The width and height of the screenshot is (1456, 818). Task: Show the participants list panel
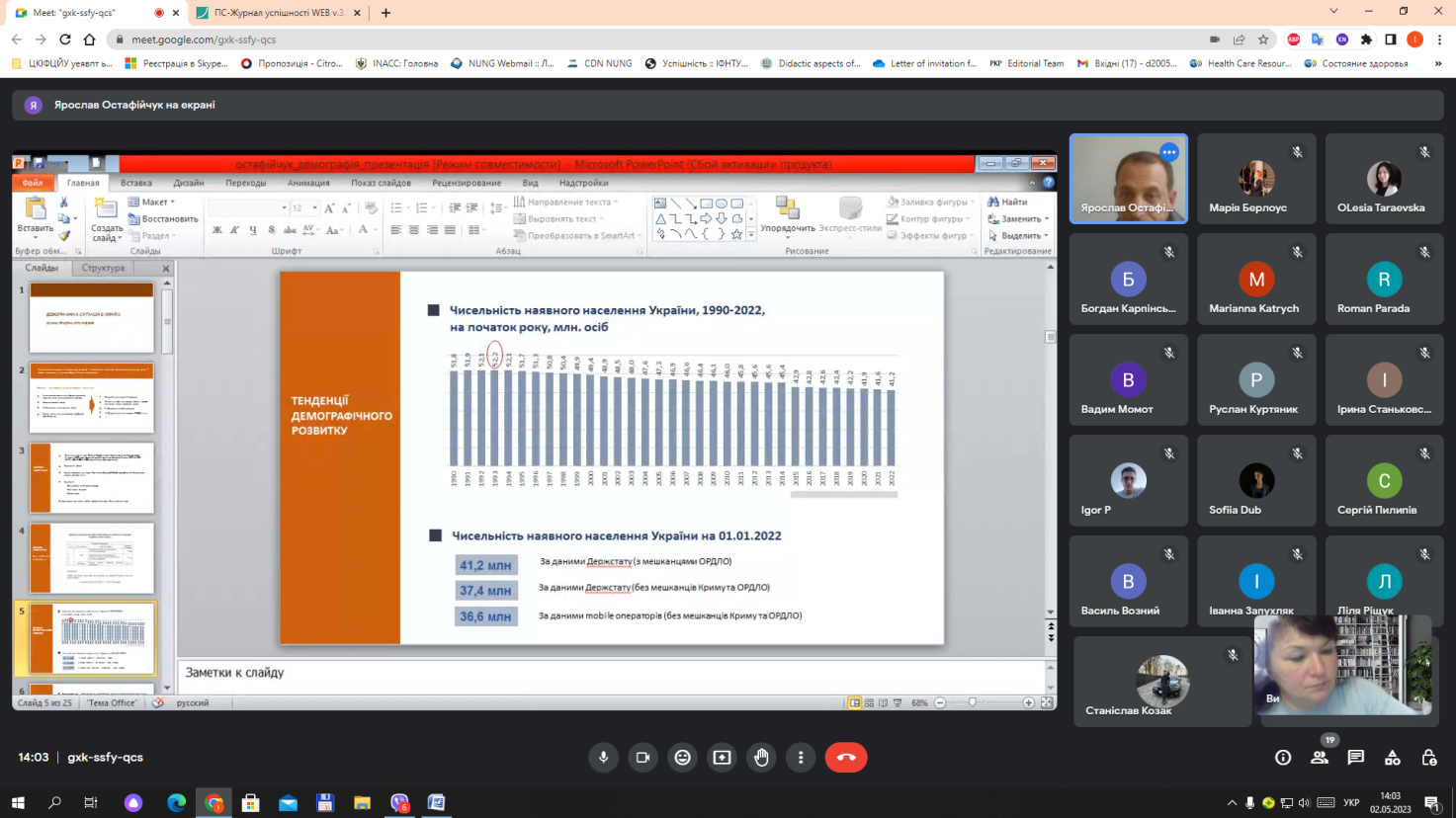click(x=1320, y=758)
